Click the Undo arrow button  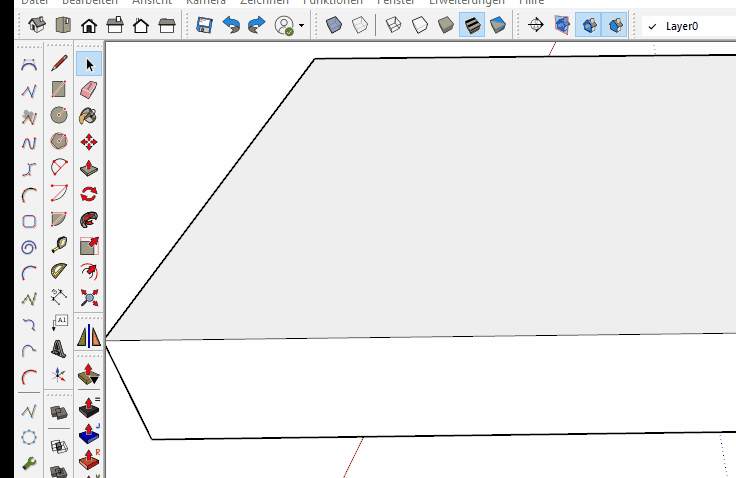coord(231,25)
